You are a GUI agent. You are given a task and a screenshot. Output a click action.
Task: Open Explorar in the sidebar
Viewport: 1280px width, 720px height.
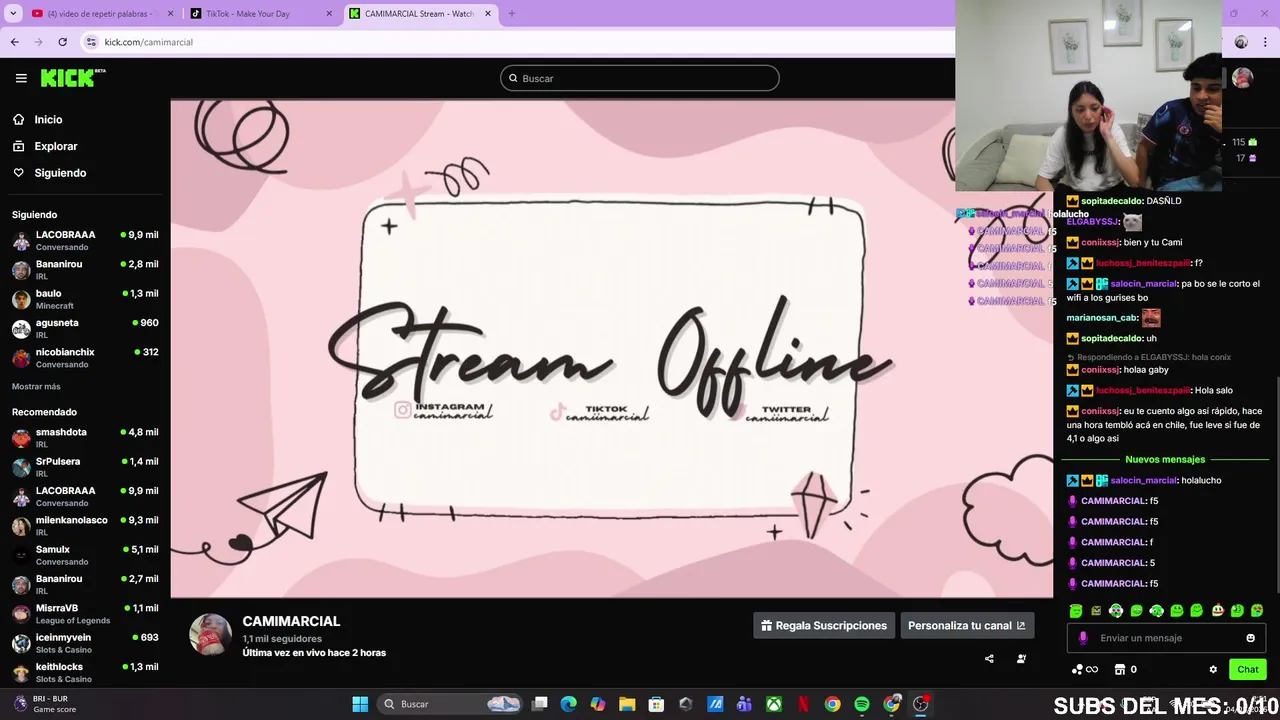click(x=55, y=146)
